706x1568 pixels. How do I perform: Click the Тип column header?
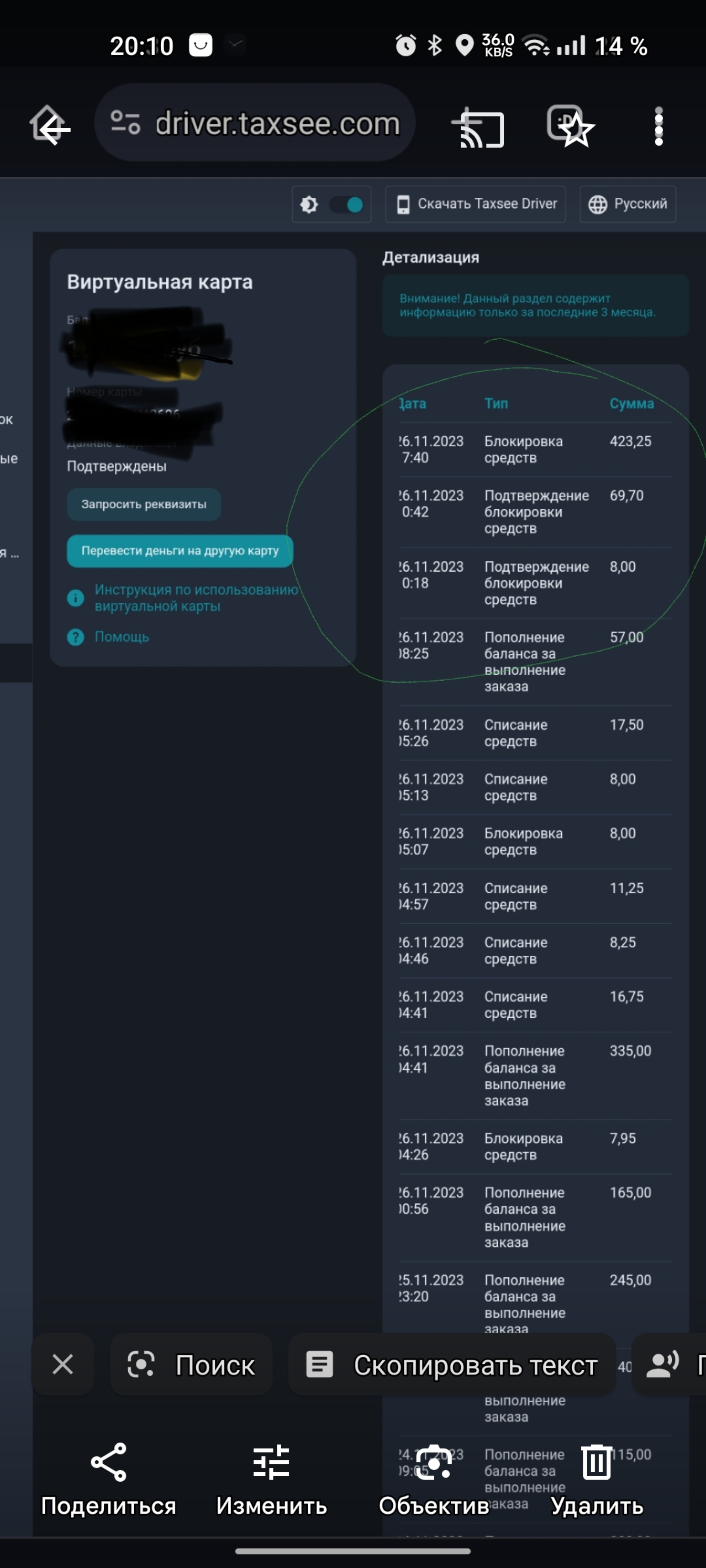pos(496,404)
